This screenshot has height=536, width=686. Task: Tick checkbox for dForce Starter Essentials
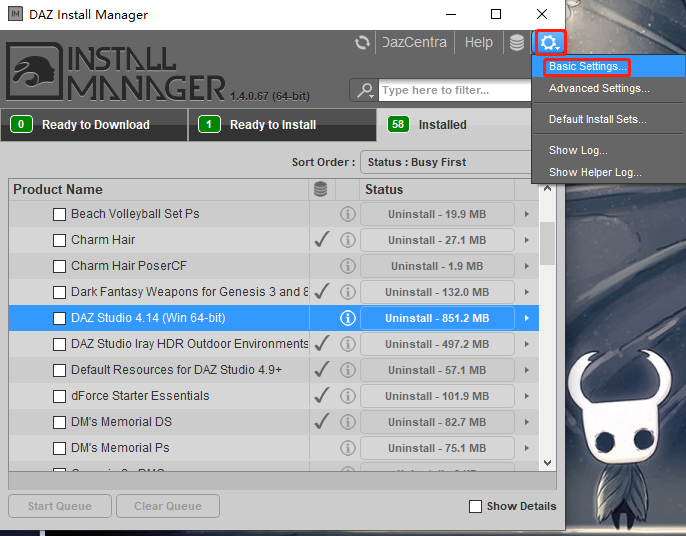60,396
